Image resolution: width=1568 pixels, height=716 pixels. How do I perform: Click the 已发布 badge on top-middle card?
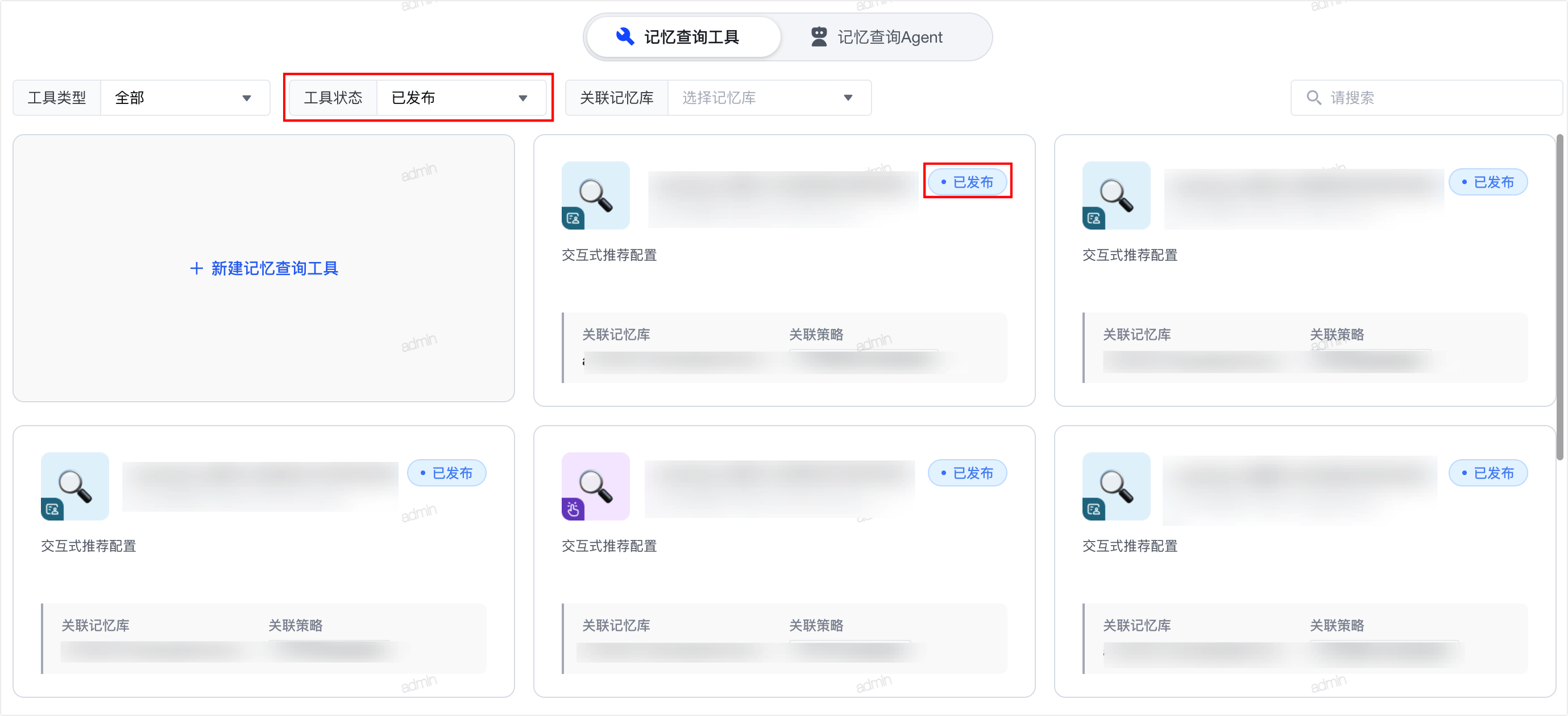[x=967, y=182]
